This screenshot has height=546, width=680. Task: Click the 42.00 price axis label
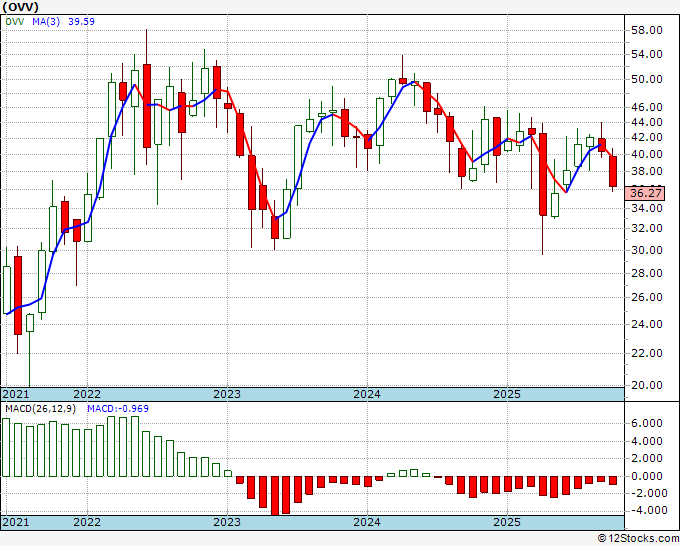tap(647, 137)
